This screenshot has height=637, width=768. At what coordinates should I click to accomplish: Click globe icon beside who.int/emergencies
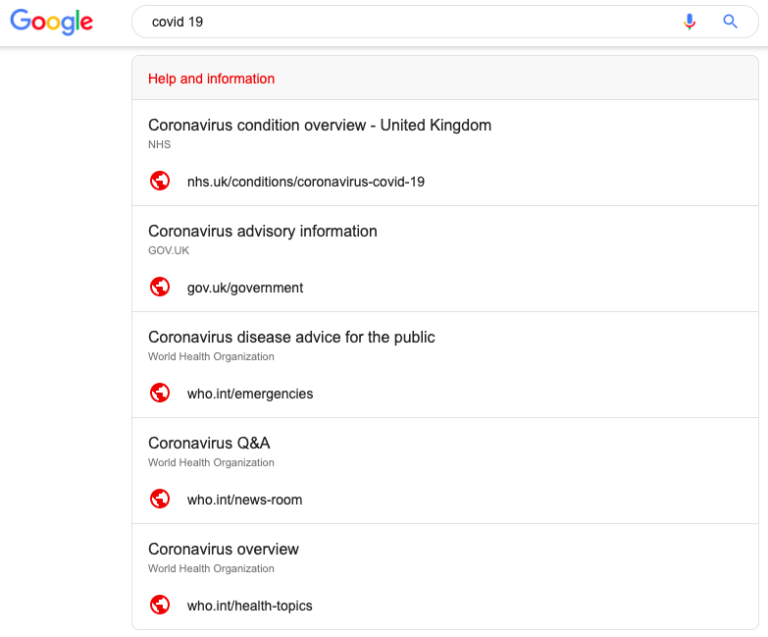point(160,393)
